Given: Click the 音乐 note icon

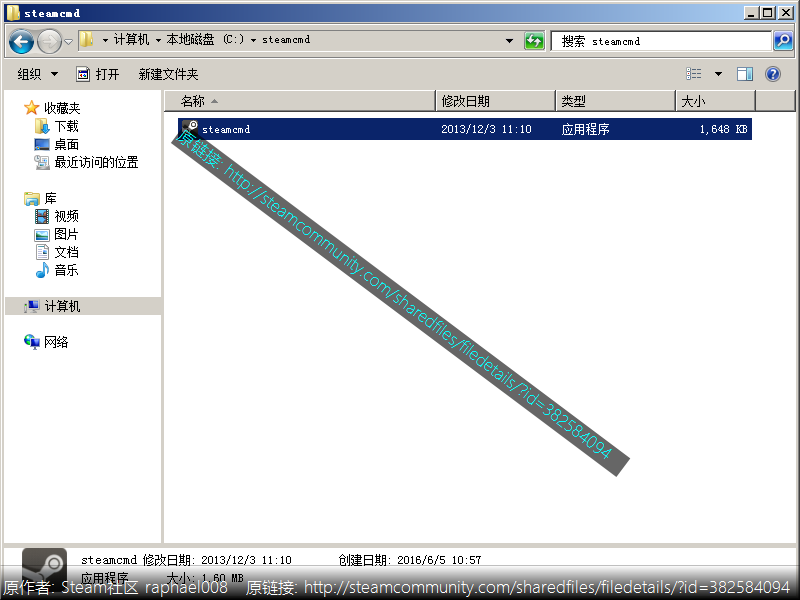Looking at the screenshot, I should tap(42, 270).
